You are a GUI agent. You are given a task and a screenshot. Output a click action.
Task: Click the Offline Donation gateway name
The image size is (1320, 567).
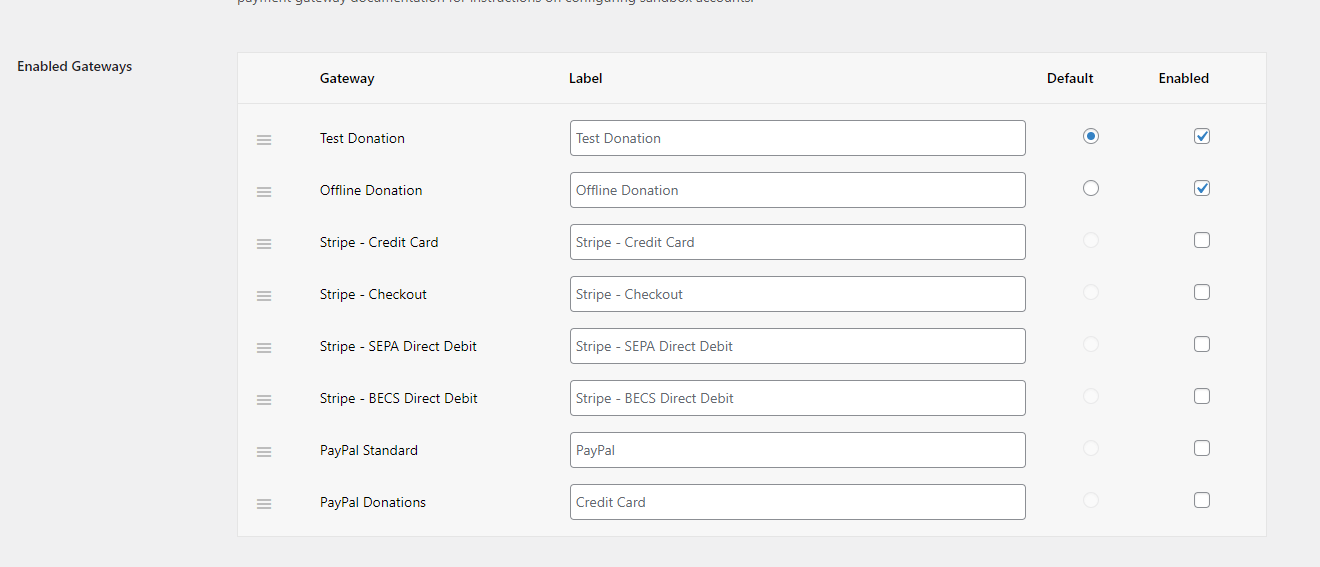(371, 190)
